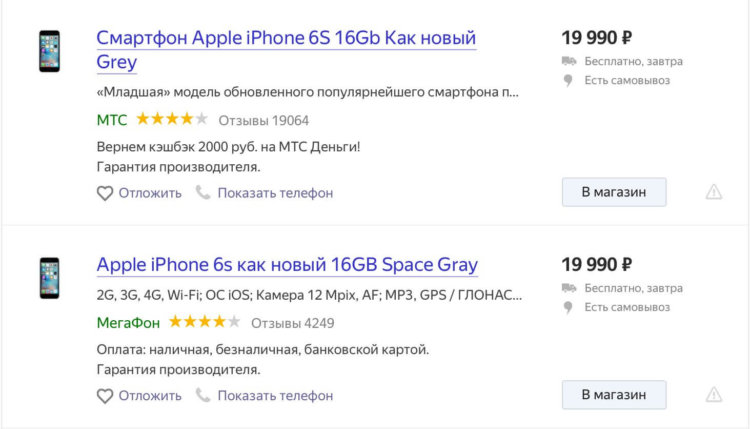Report the MegaFon offer via the warning triangle
The height and width of the screenshot is (429, 750).
click(714, 395)
